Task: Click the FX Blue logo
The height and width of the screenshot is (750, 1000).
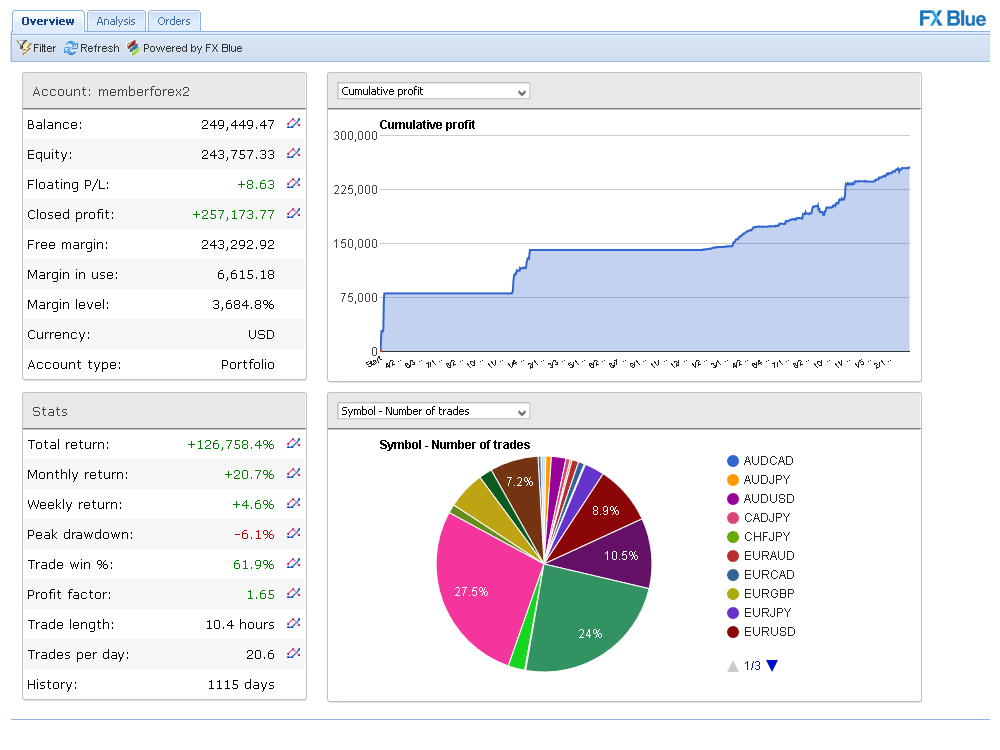Action: [x=950, y=18]
